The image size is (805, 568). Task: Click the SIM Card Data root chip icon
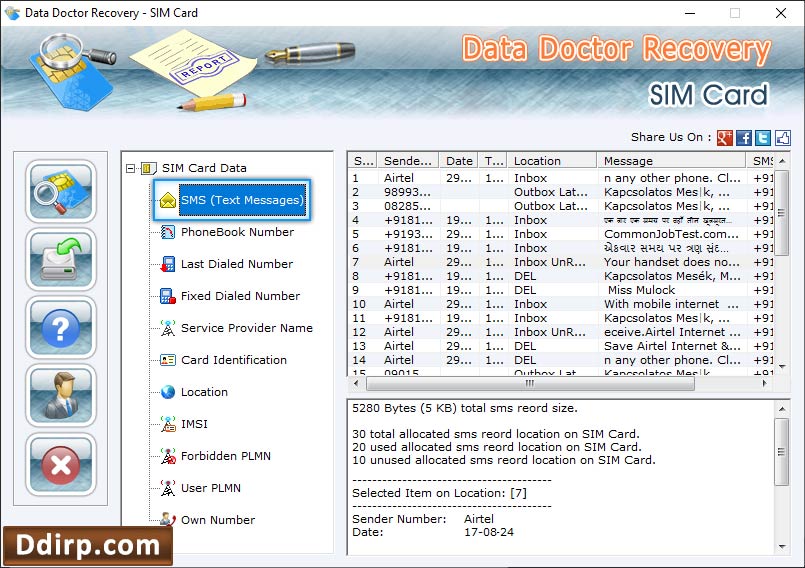149,168
